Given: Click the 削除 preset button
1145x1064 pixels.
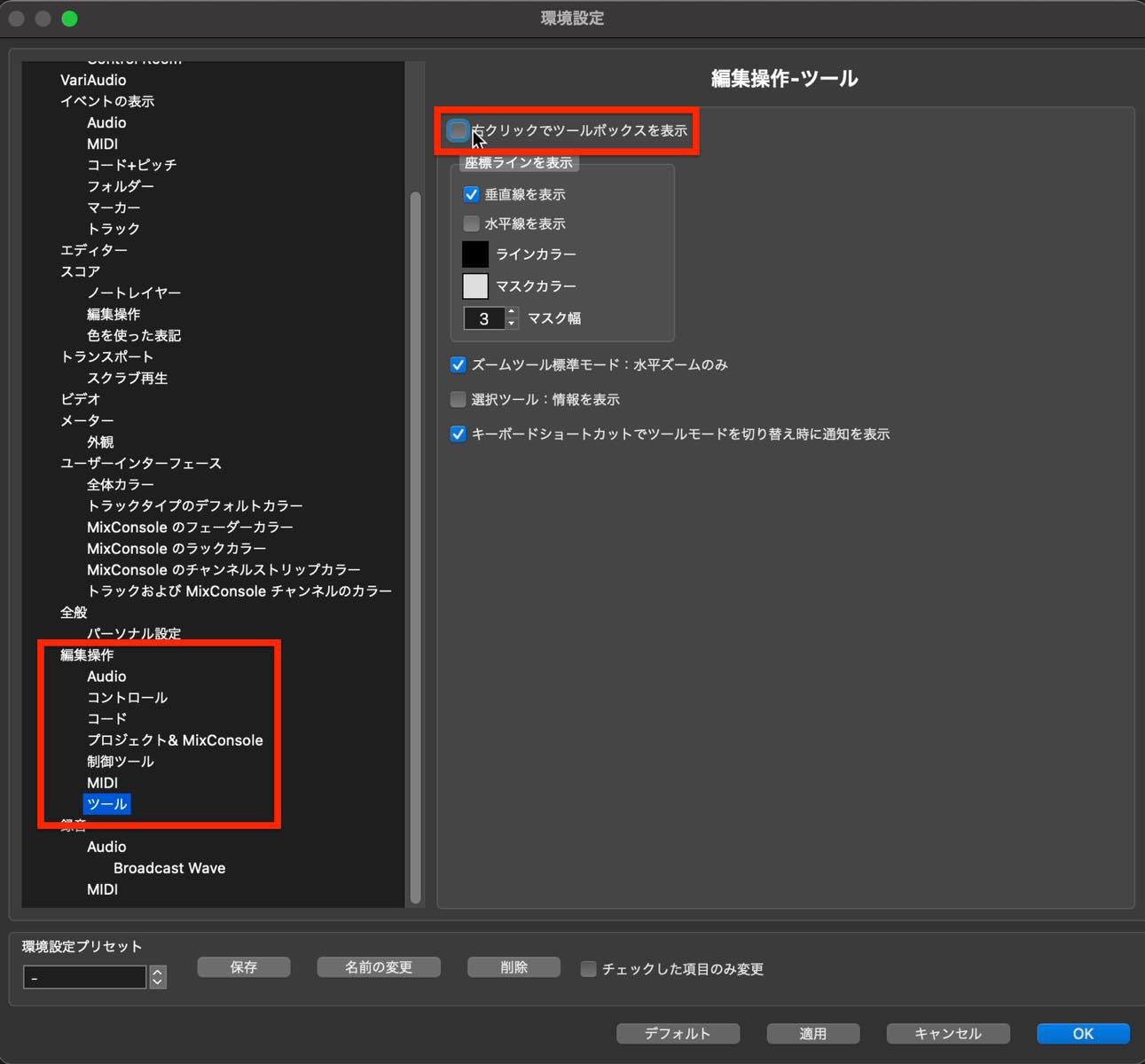Looking at the screenshot, I should (514, 967).
